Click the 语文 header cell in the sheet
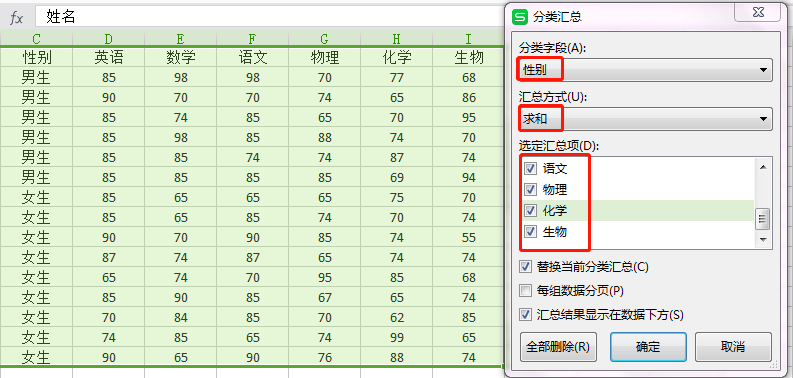 click(252, 57)
